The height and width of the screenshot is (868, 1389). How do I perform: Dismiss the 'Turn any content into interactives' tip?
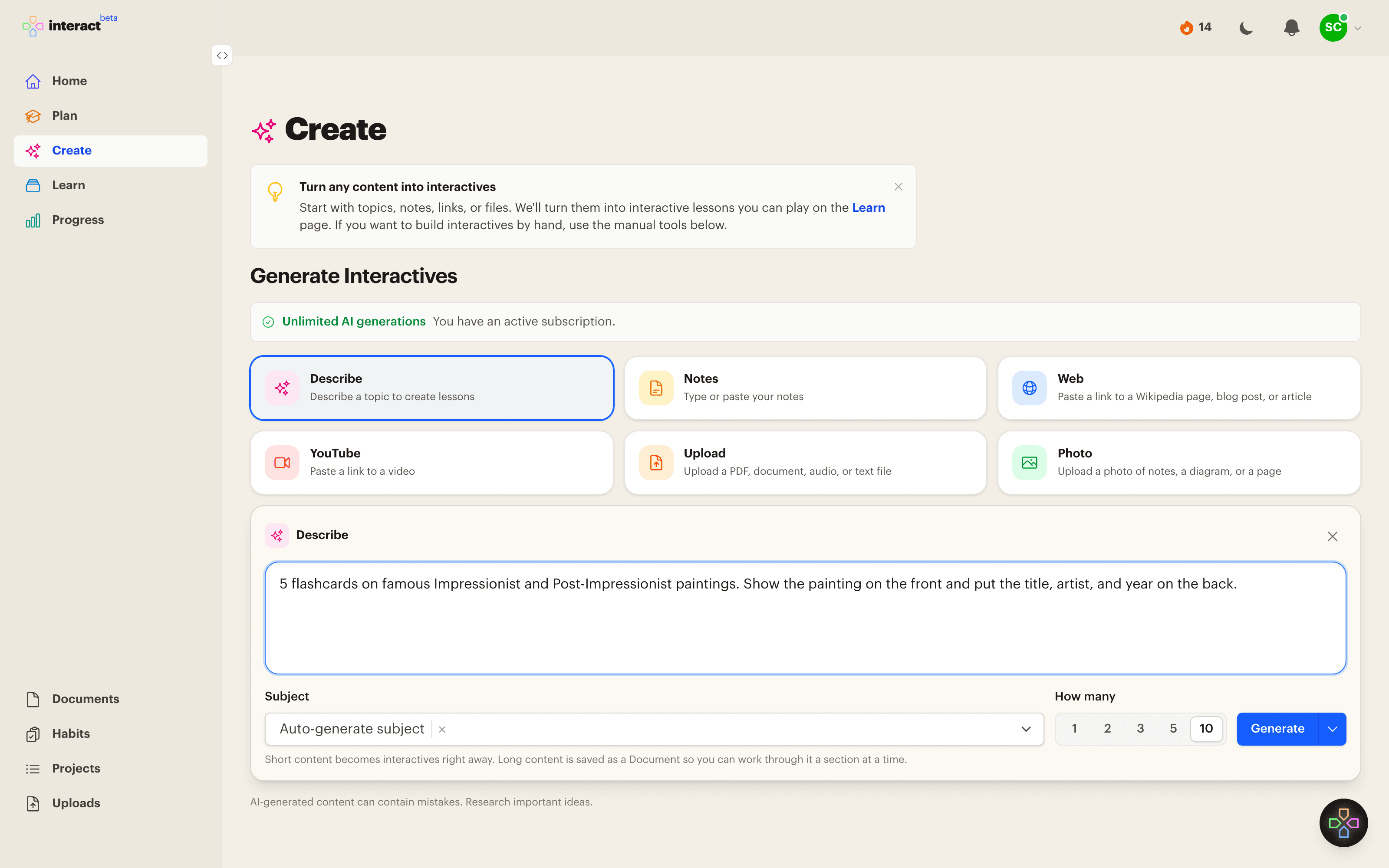898,187
